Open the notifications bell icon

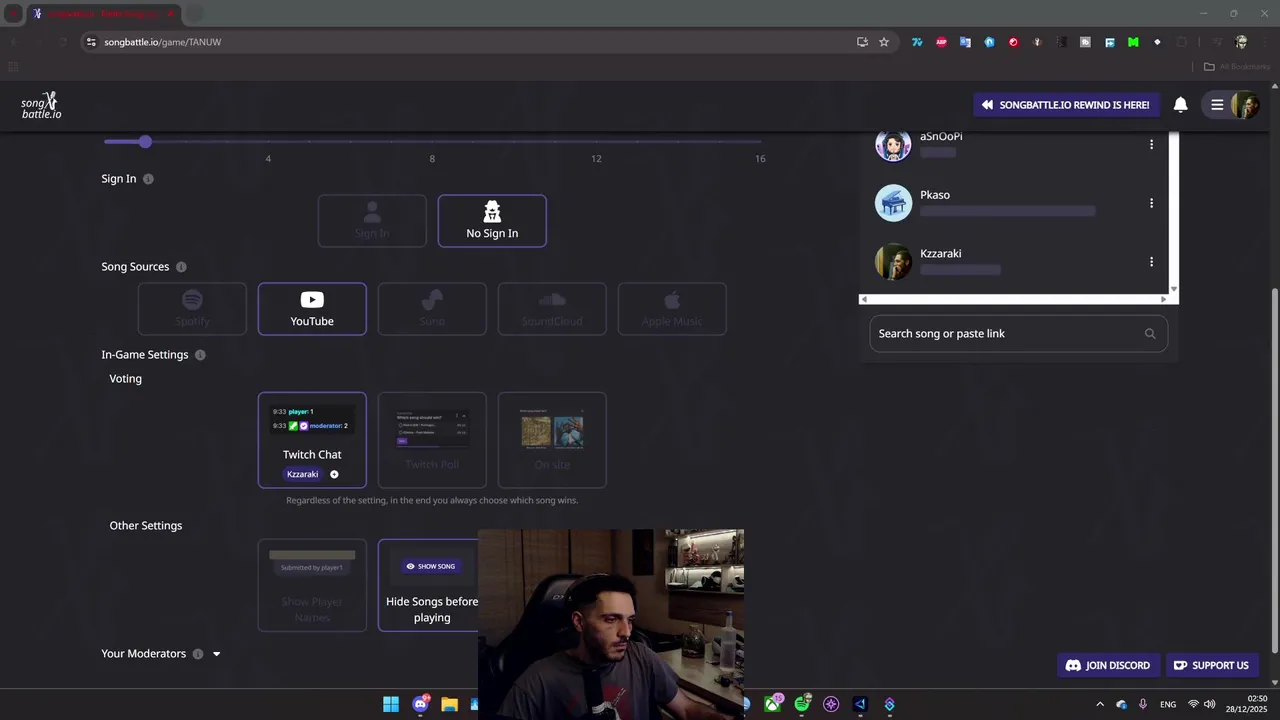click(1181, 105)
